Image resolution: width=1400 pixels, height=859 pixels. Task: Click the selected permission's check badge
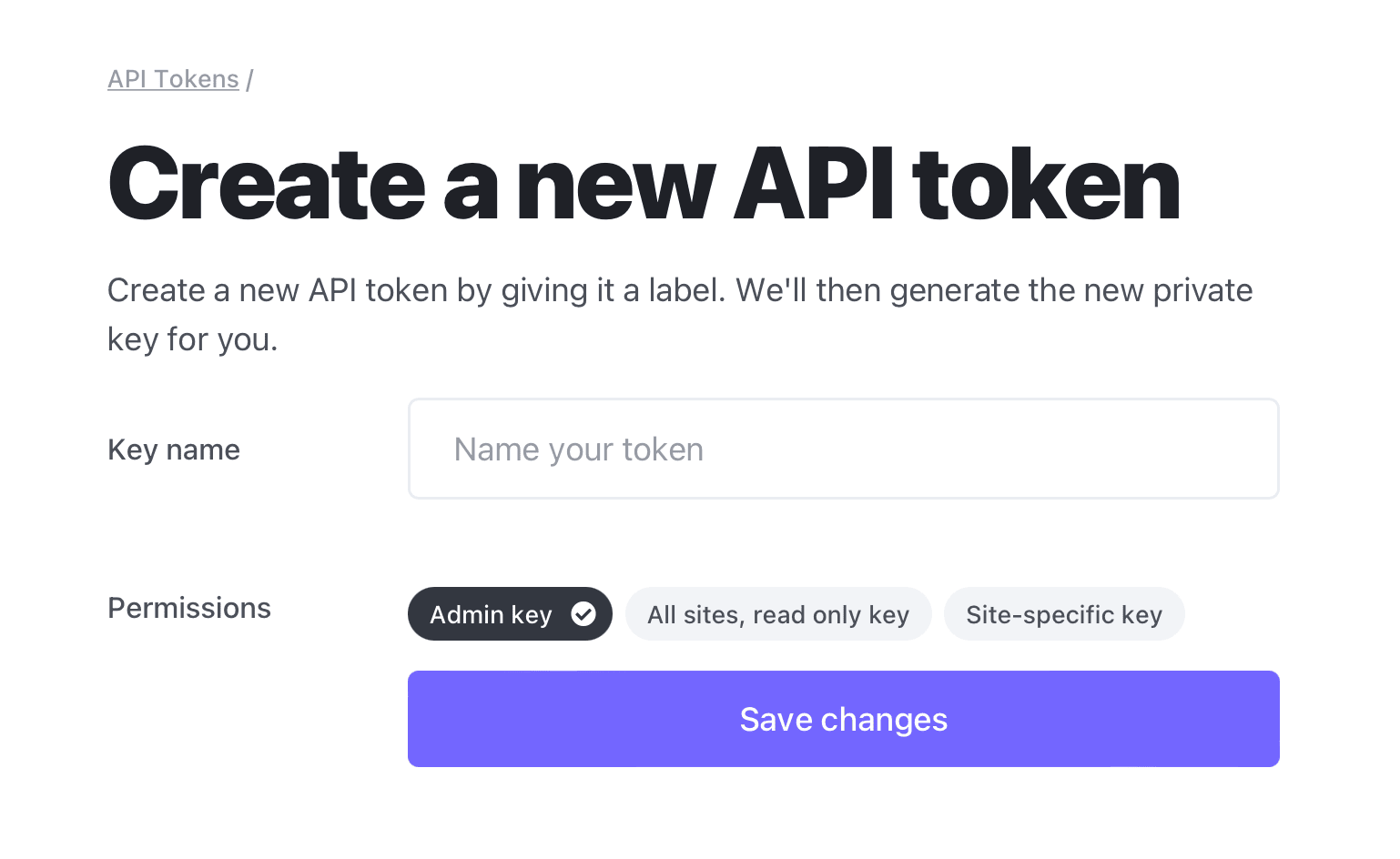[x=583, y=614]
